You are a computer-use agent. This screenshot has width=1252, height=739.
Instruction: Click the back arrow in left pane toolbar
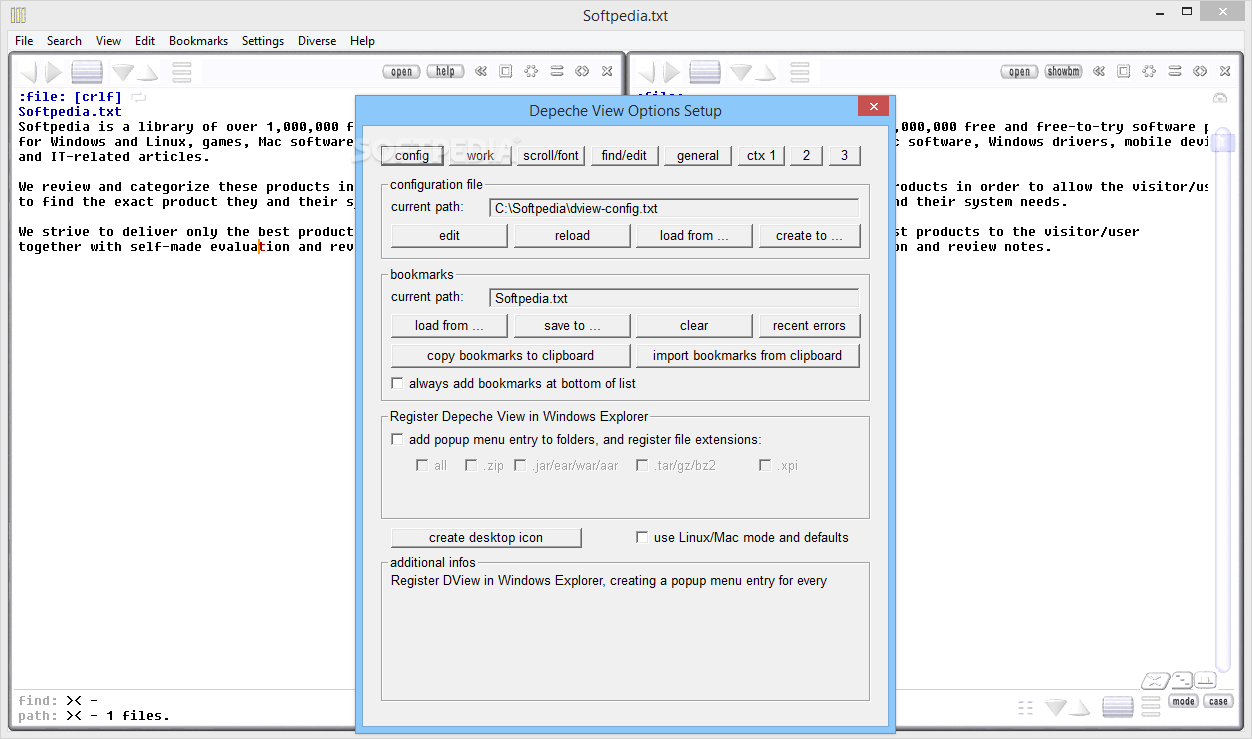click(x=29, y=72)
